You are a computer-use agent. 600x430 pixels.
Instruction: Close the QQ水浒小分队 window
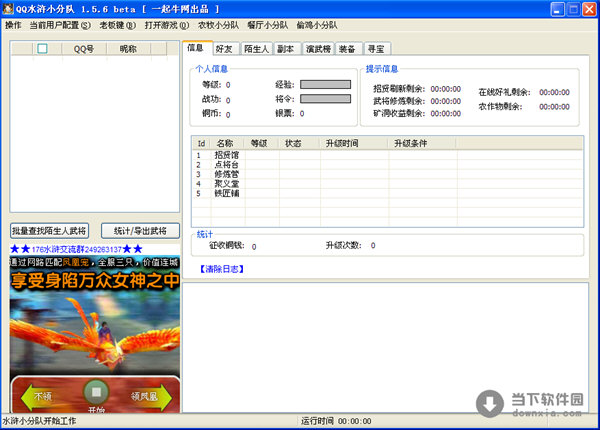click(x=589, y=10)
